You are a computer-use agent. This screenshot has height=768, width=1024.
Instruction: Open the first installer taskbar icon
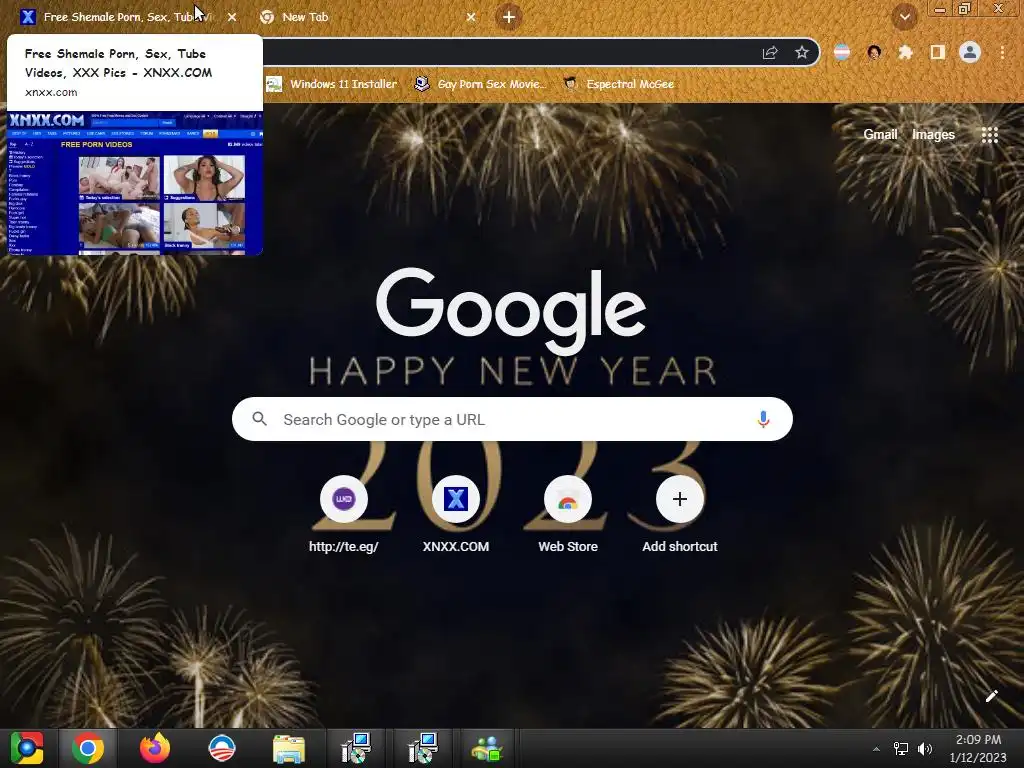click(356, 748)
